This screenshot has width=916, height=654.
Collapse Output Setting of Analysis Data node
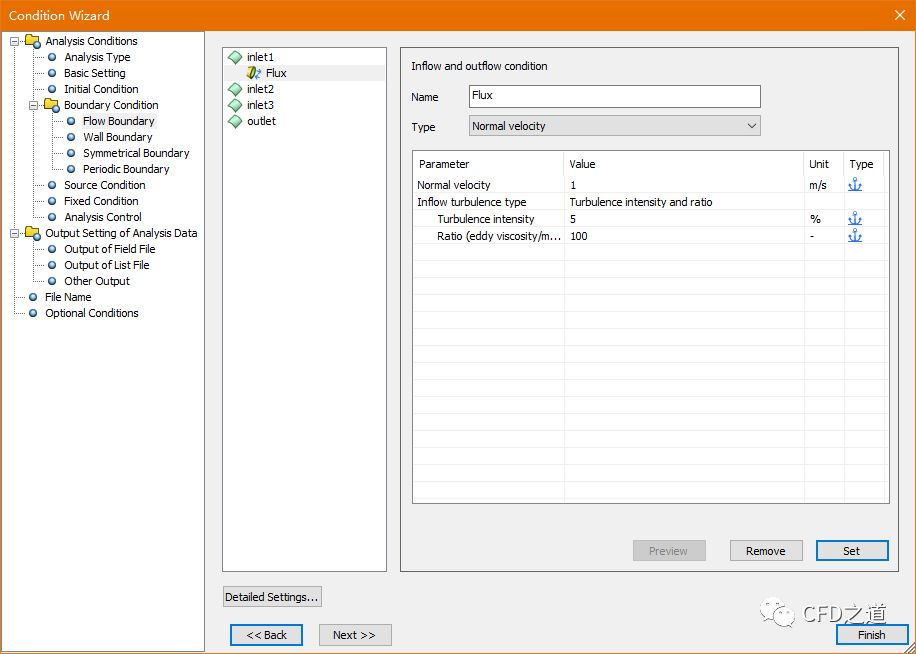pos(16,233)
